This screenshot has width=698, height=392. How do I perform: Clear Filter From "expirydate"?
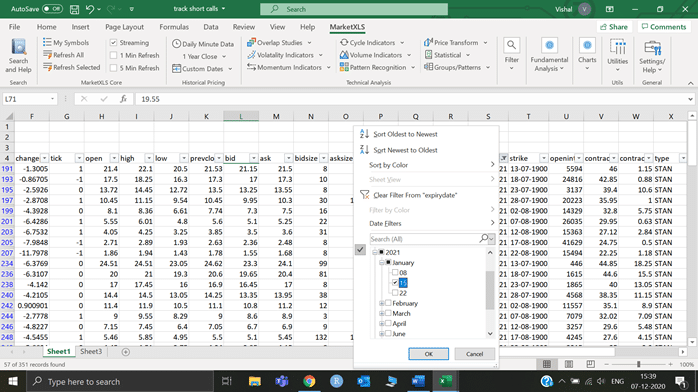pos(415,195)
